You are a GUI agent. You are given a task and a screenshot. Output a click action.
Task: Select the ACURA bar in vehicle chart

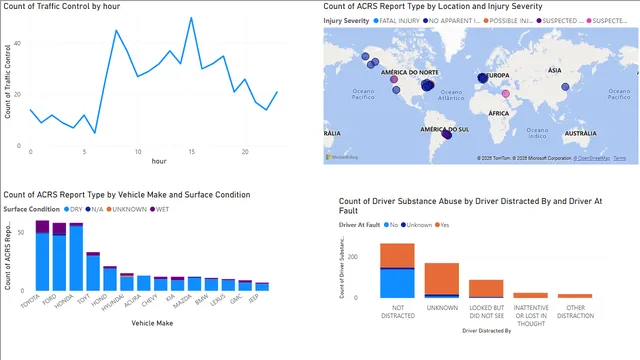click(144, 283)
